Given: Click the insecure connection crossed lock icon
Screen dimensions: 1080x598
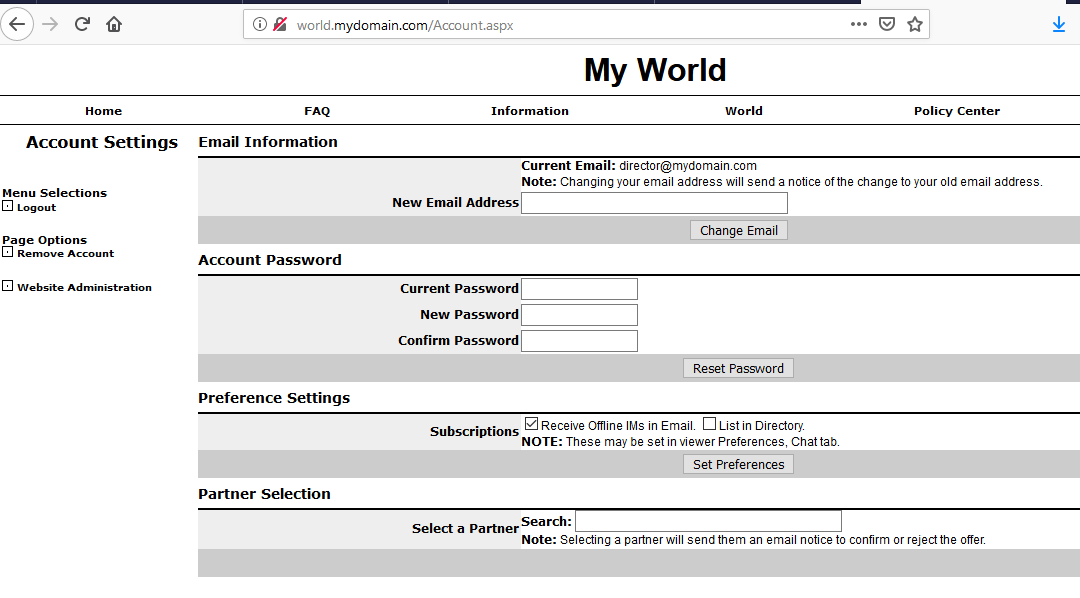Looking at the screenshot, I should click(x=280, y=25).
